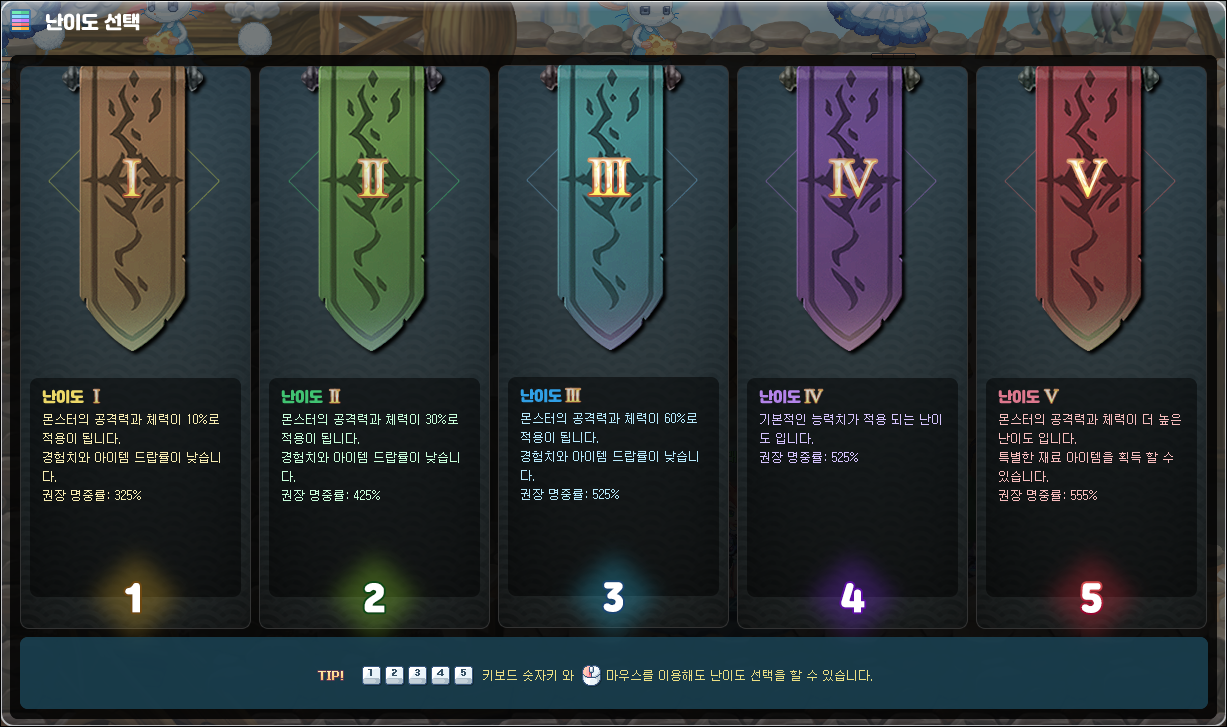1227x727 pixels.
Task: Click the keyboard key 5 icon in tip
Action: [x=463, y=675]
